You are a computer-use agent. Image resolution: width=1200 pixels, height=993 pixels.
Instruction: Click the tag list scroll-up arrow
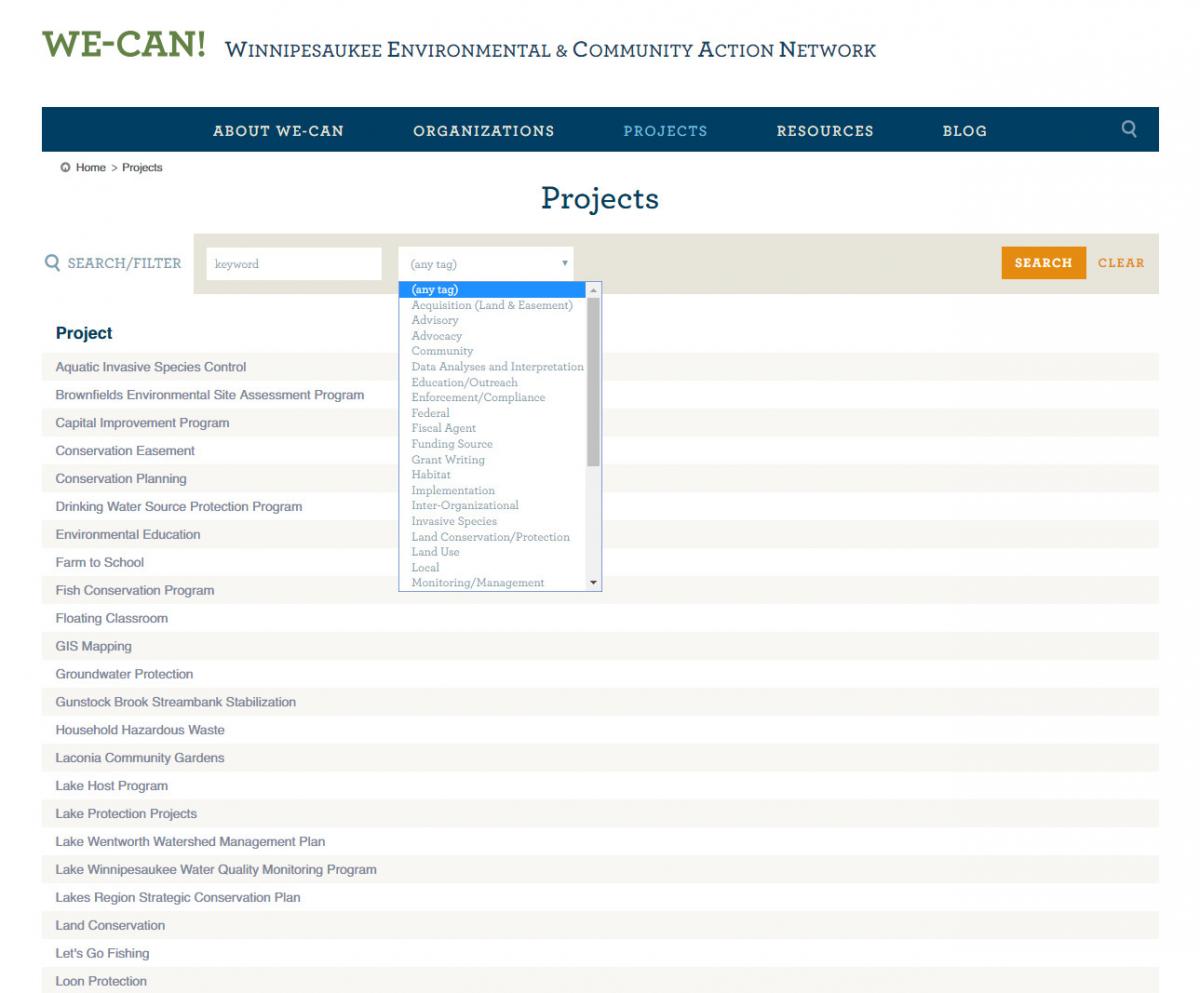tap(594, 290)
